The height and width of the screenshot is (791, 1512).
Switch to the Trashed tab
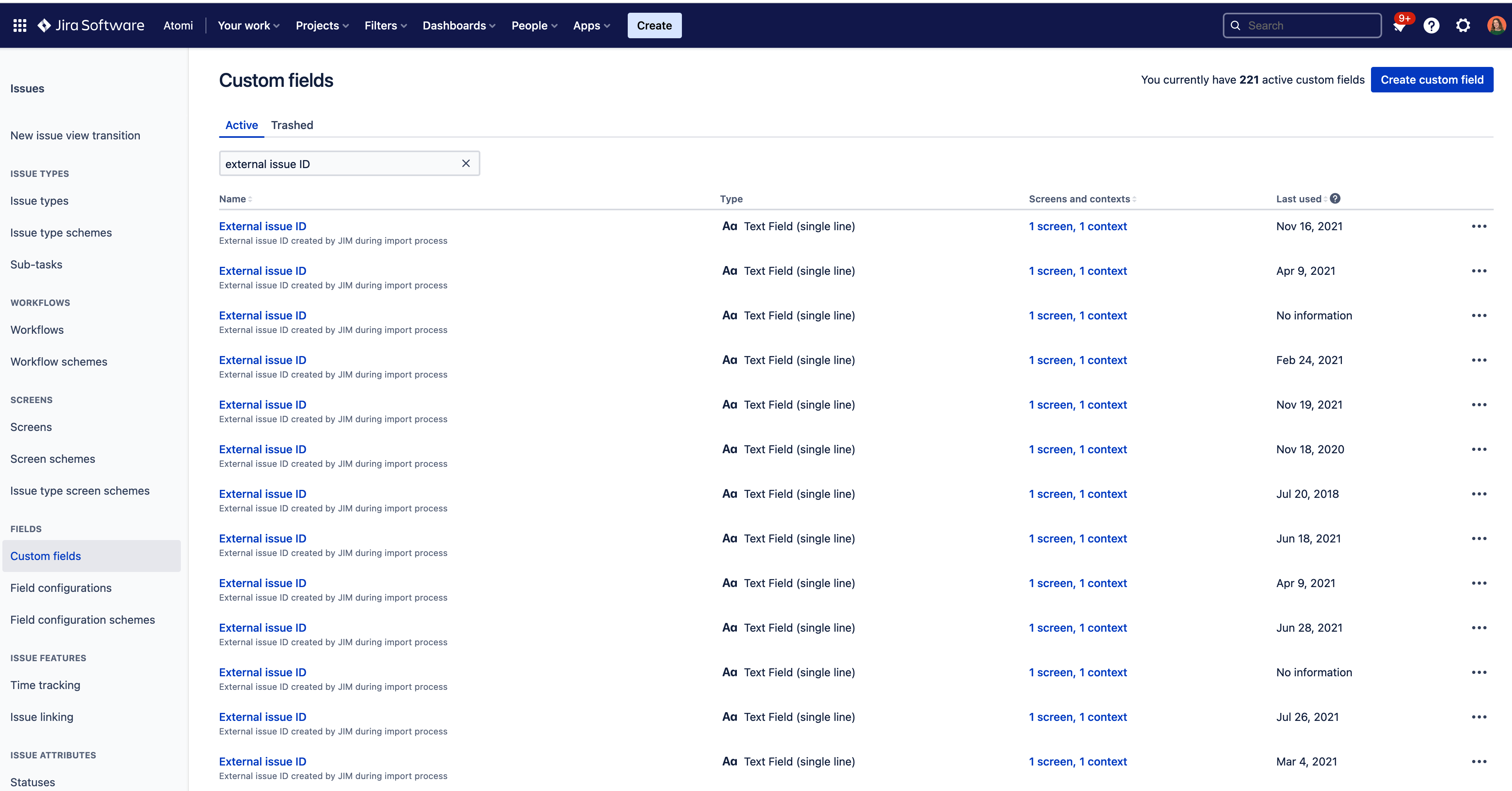click(x=292, y=125)
